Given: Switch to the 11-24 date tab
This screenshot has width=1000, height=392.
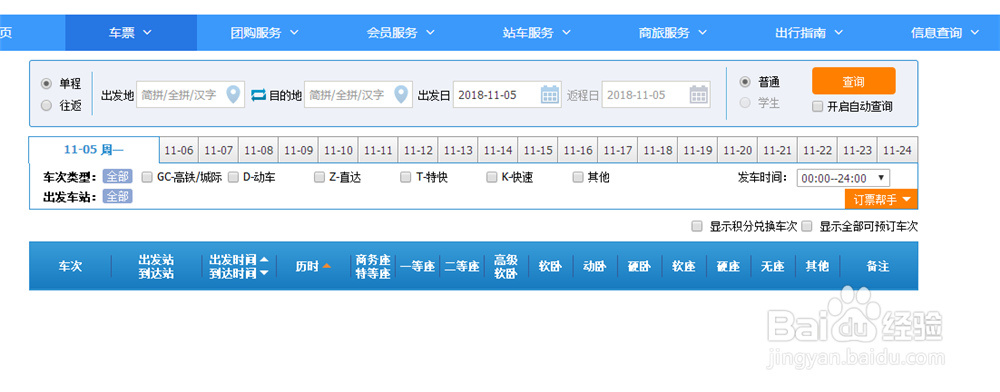Looking at the screenshot, I should [898, 150].
